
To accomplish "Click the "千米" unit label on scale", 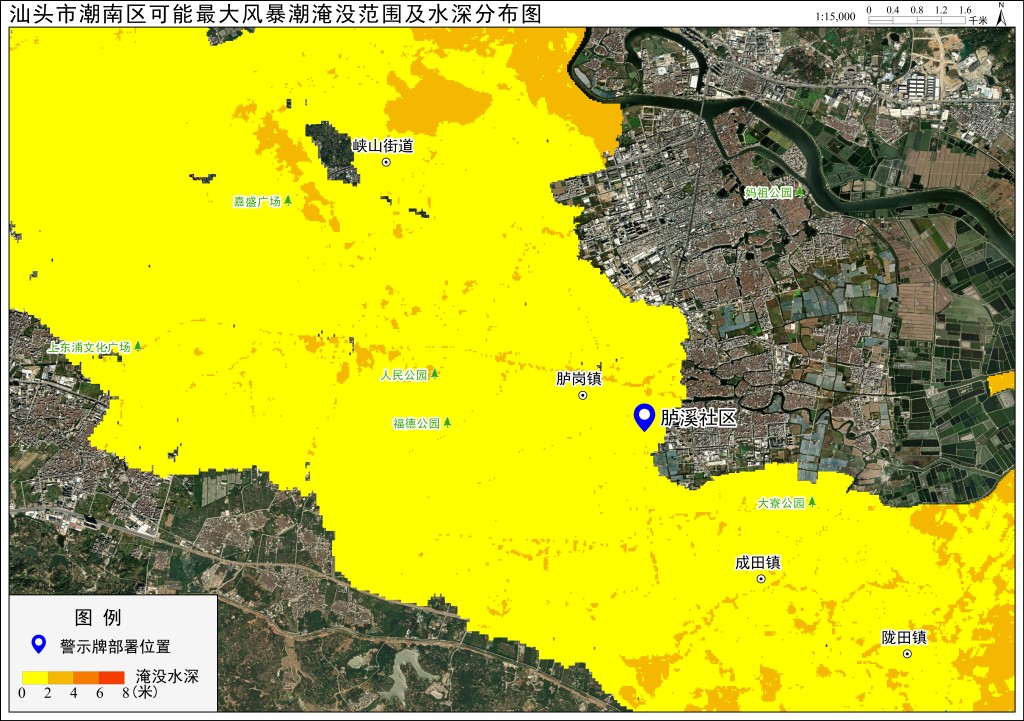I will [x=978, y=20].
